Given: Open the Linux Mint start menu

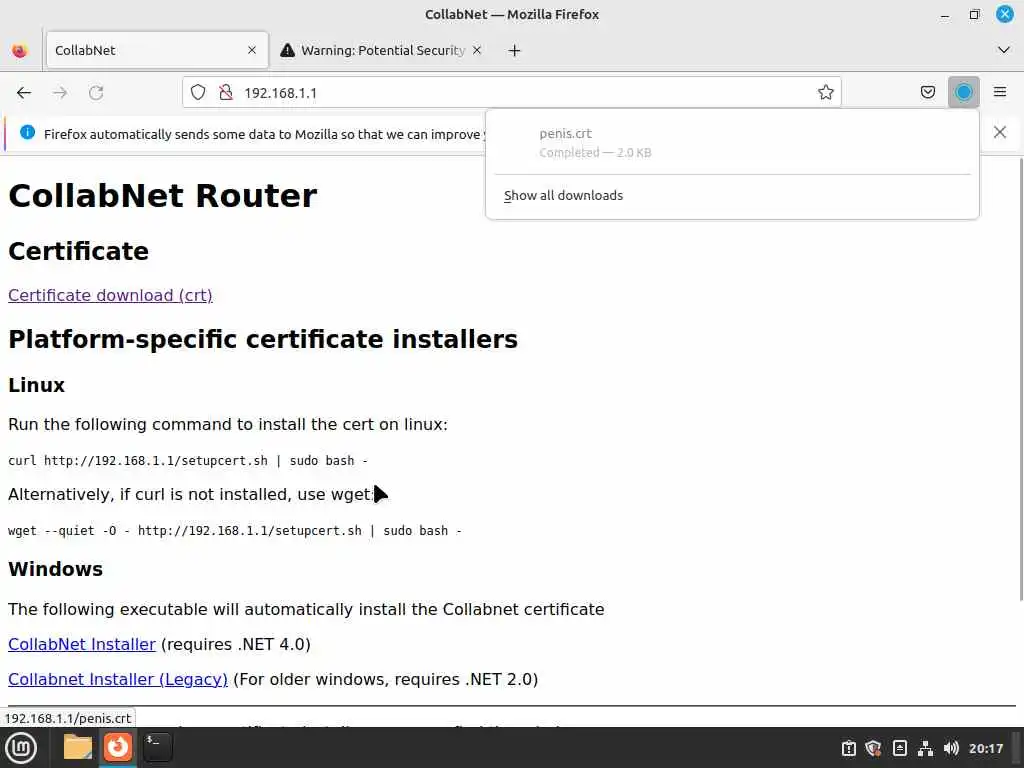Looking at the screenshot, I should tap(21, 748).
